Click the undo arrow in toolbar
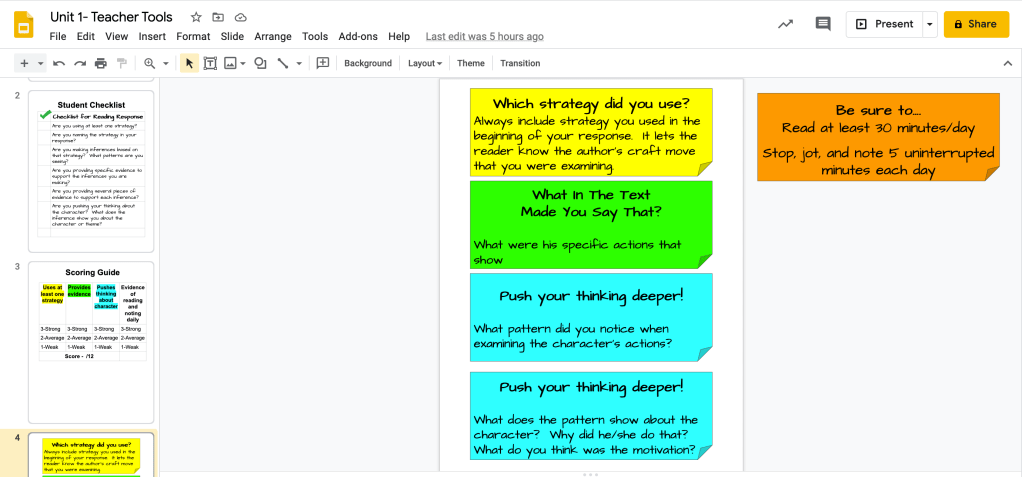Image resolution: width=1022 pixels, height=477 pixels. [59, 63]
